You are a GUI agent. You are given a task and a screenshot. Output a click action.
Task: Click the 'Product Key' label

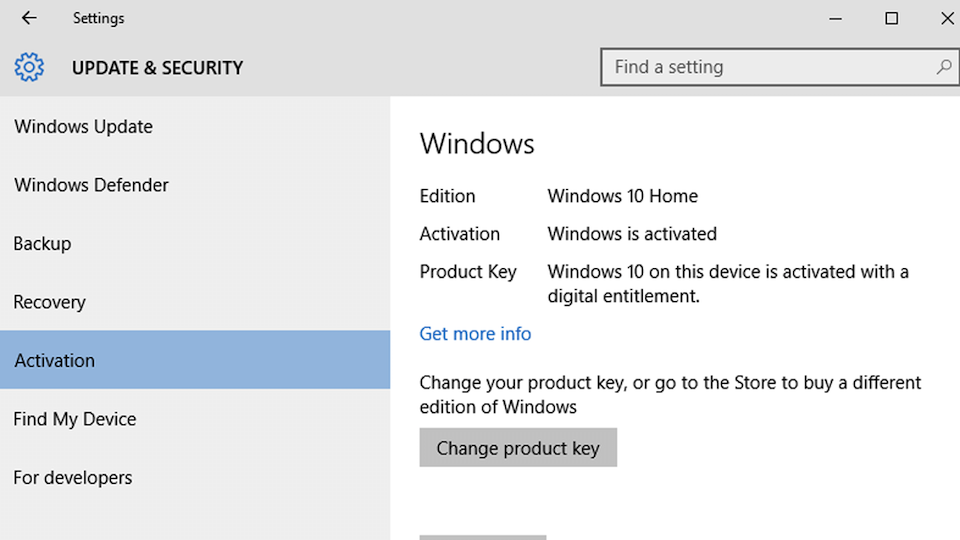(x=468, y=272)
